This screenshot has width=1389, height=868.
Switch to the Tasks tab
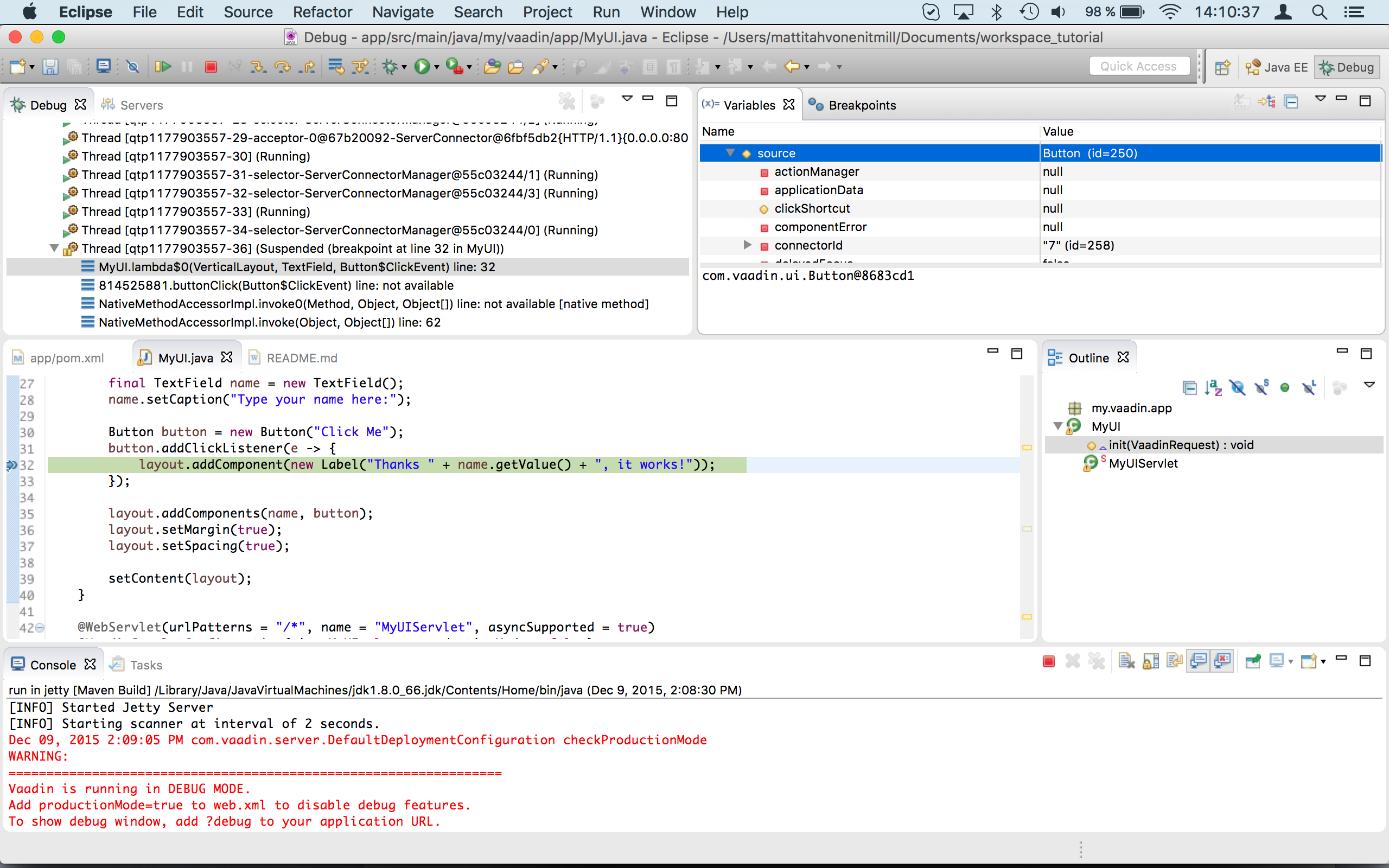(137, 664)
